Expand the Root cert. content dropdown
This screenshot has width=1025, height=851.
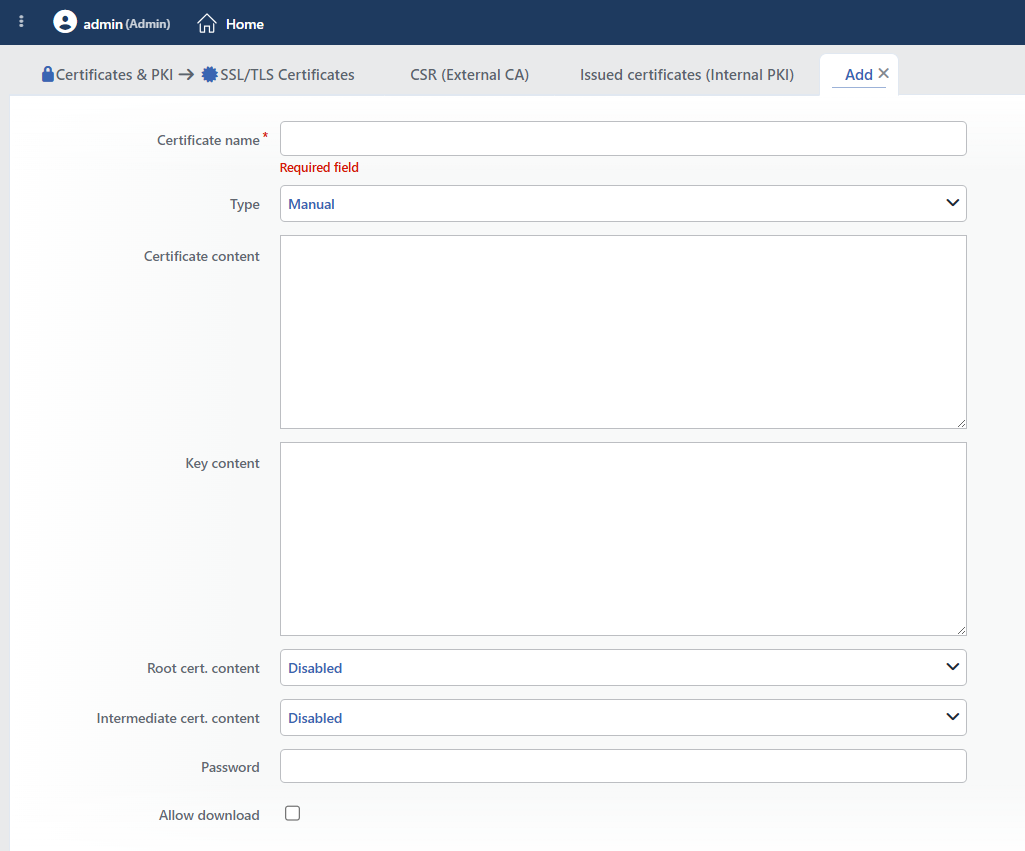tap(623, 667)
